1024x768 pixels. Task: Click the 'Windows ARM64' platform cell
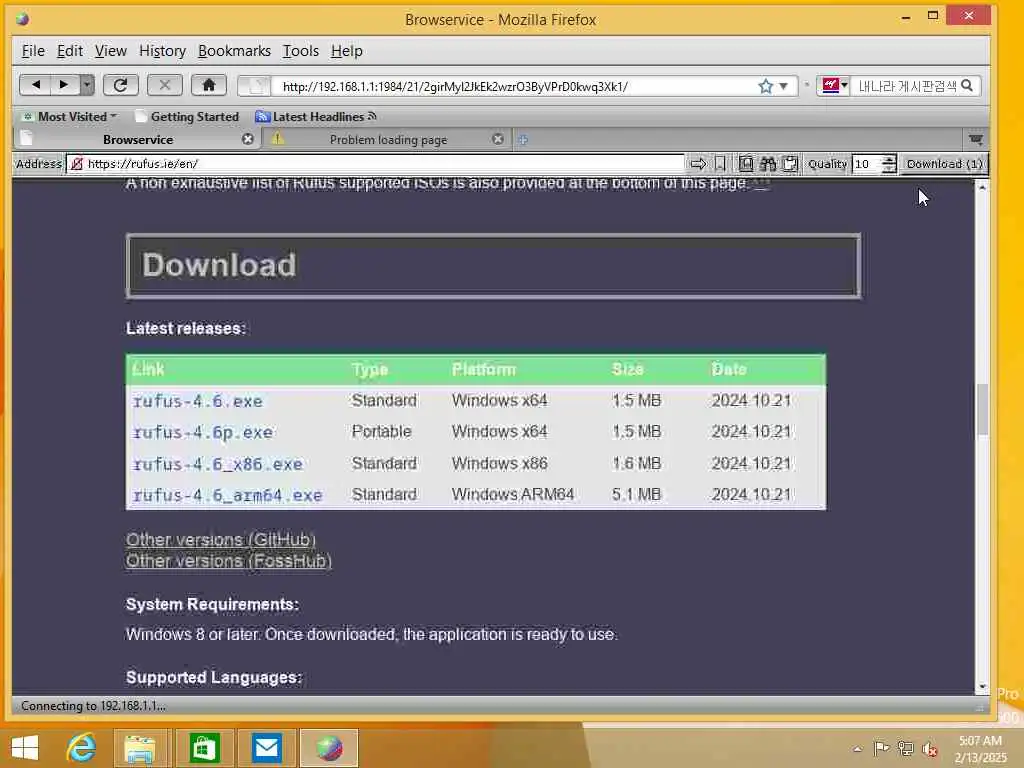coord(513,494)
